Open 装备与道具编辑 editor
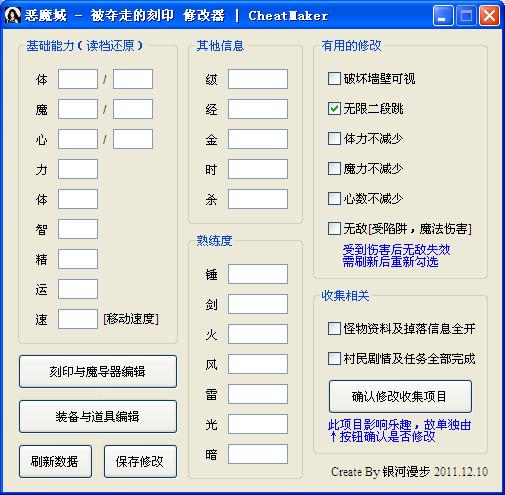Image resolution: width=505 pixels, height=495 pixels. click(x=98, y=416)
